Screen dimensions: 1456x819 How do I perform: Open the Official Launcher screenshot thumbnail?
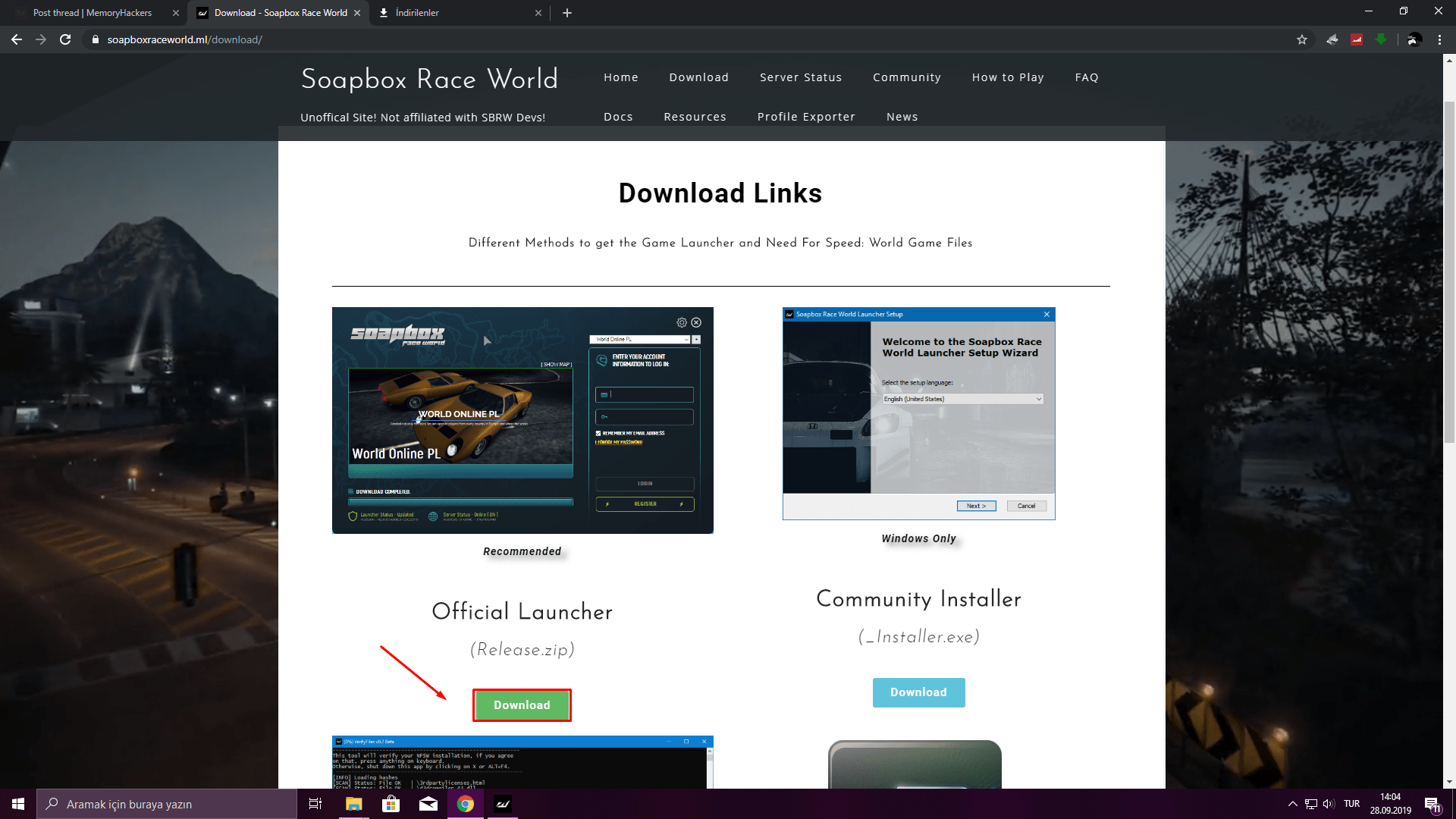coord(522,420)
